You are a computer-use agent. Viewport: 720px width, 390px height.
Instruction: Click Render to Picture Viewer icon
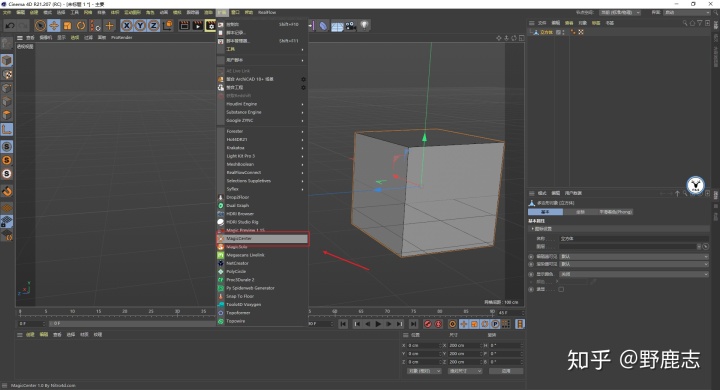[x=197, y=26]
